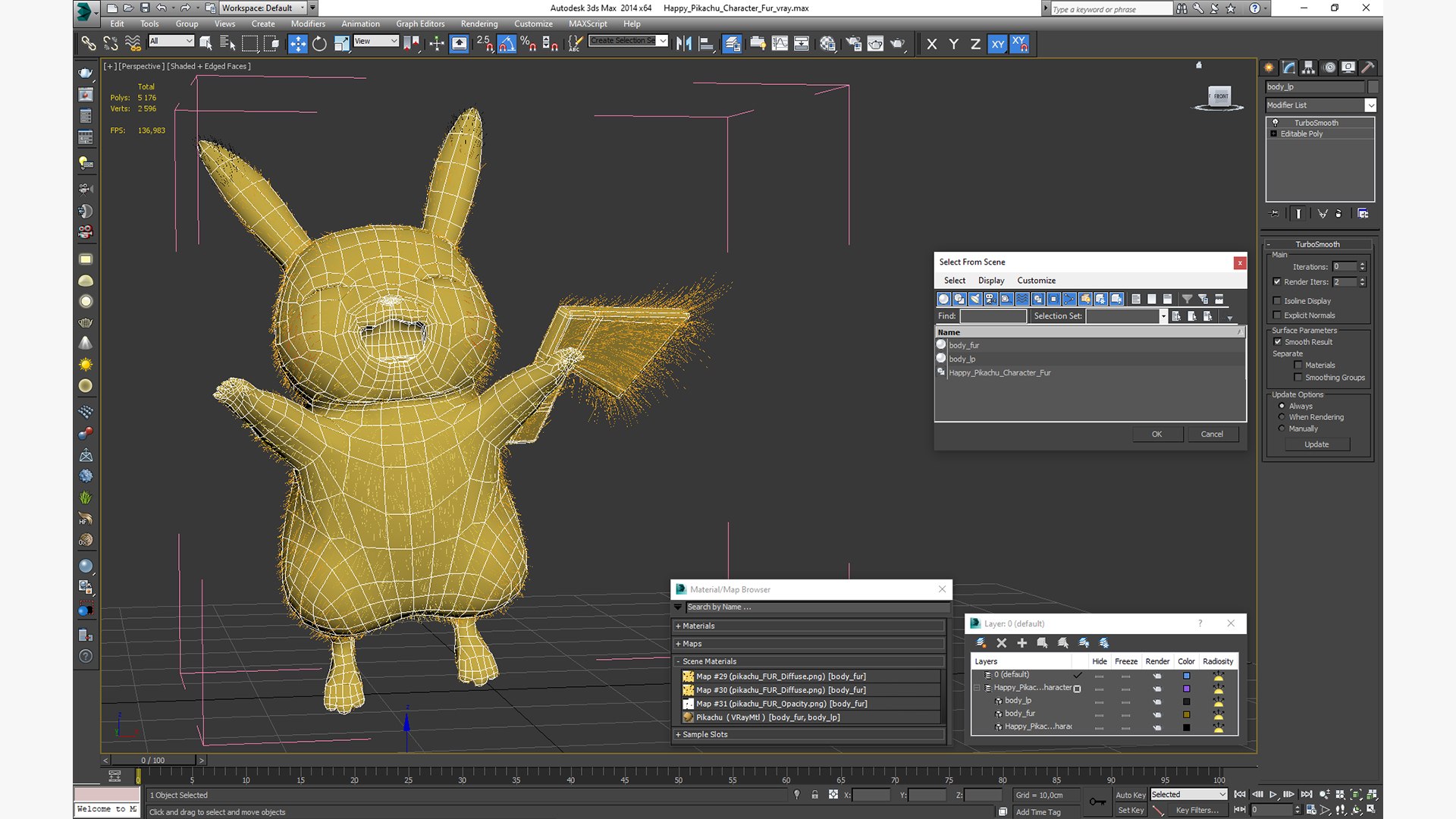Image resolution: width=1456 pixels, height=819 pixels.
Task: Click Display Cameras filter in Select From Scene
Action: point(990,299)
